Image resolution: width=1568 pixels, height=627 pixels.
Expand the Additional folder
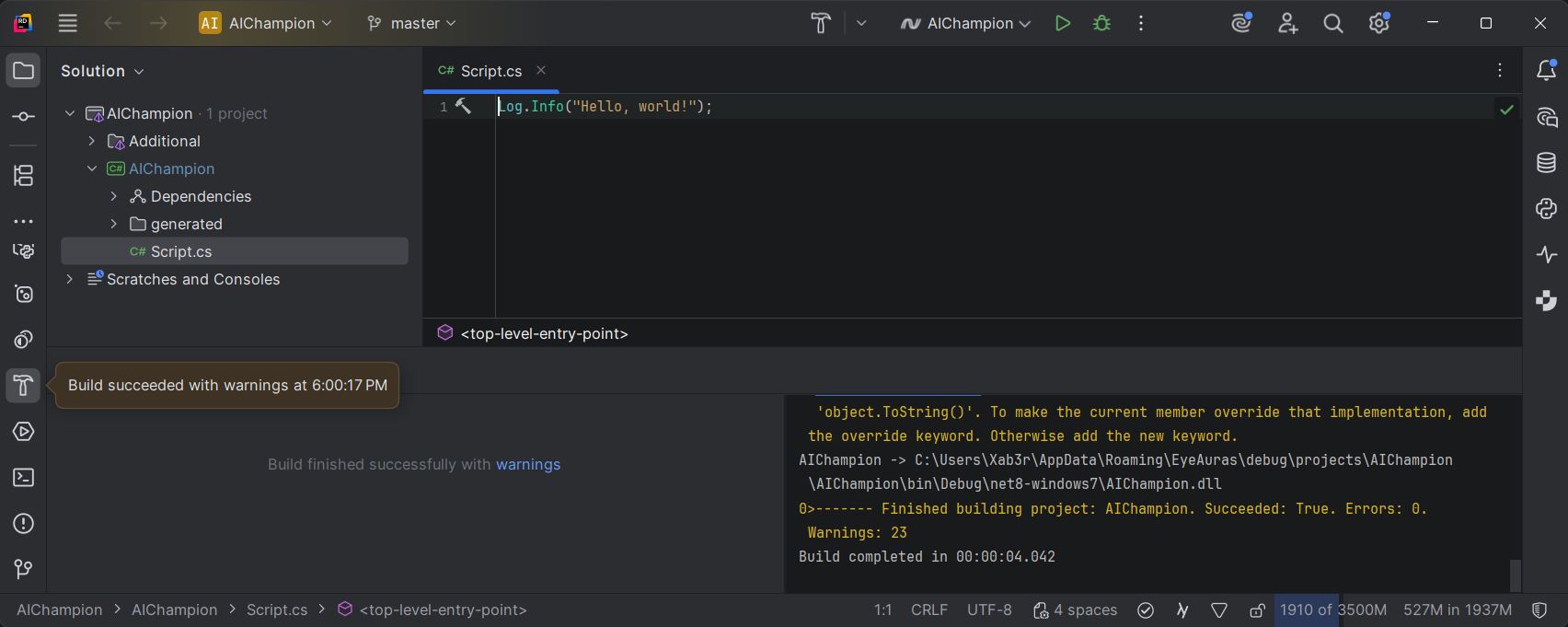click(x=92, y=141)
